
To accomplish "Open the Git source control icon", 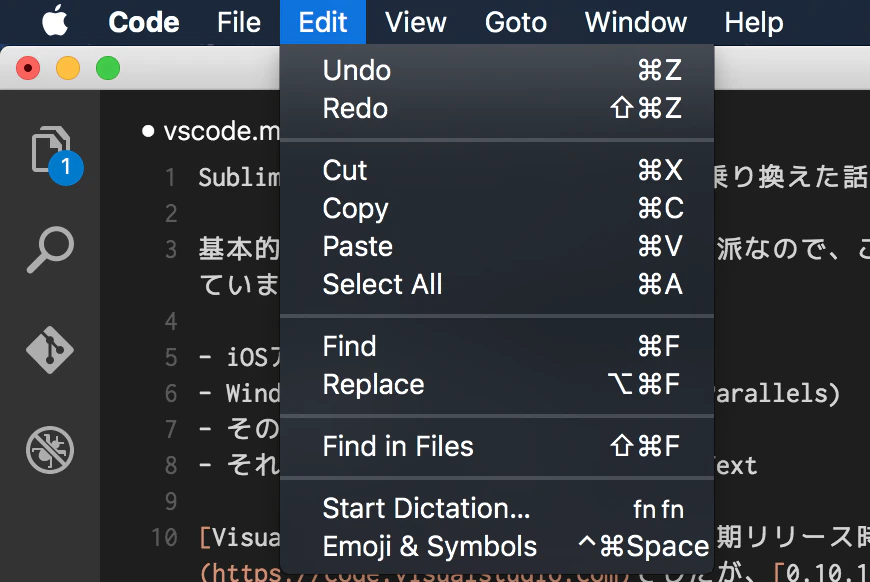I will pyautogui.click(x=50, y=350).
